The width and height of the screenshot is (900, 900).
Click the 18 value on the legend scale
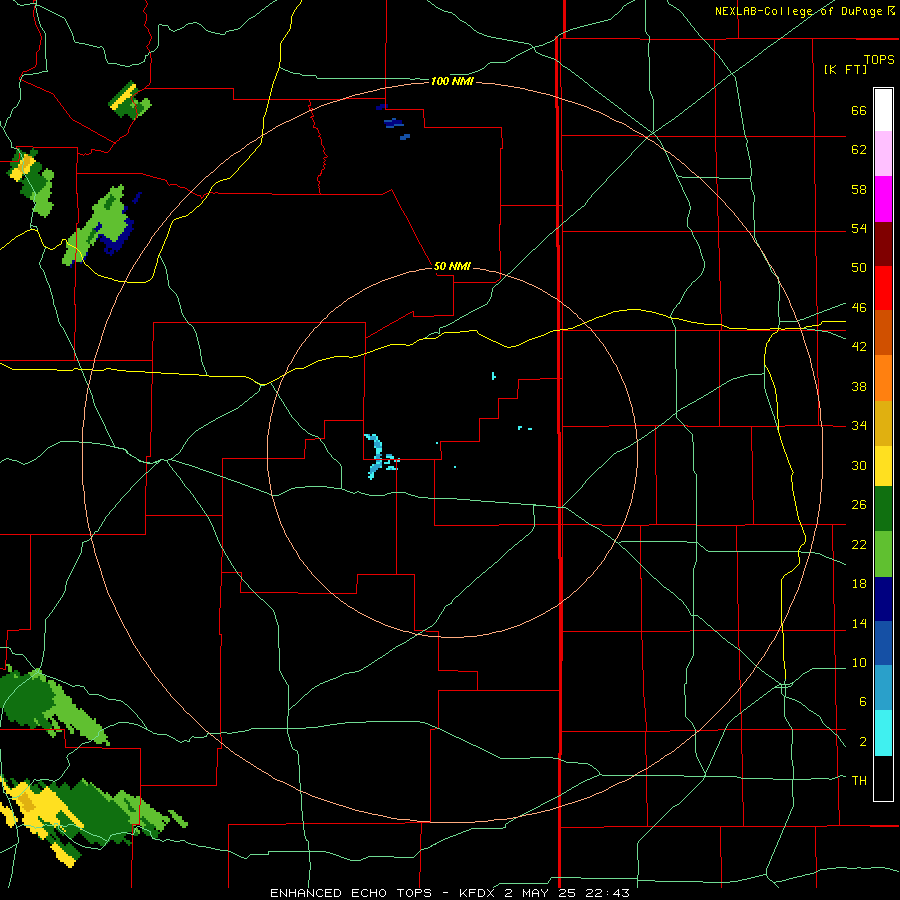pyautogui.click(x=859, y=584)
